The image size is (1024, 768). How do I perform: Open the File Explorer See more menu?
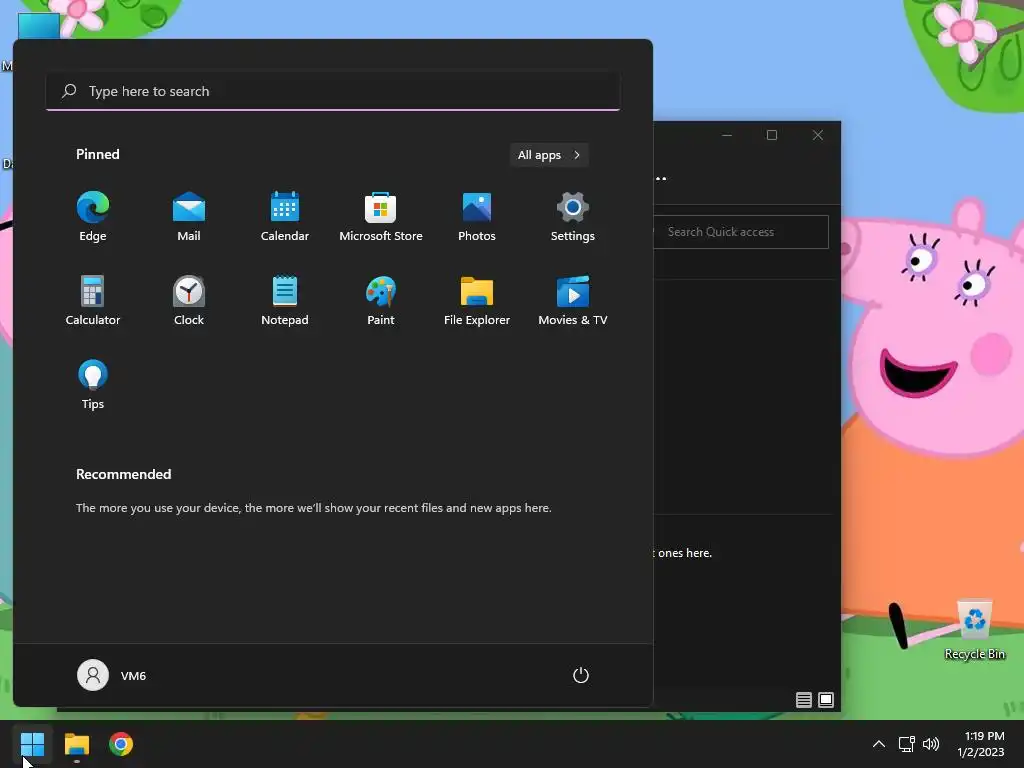point(661,178)
